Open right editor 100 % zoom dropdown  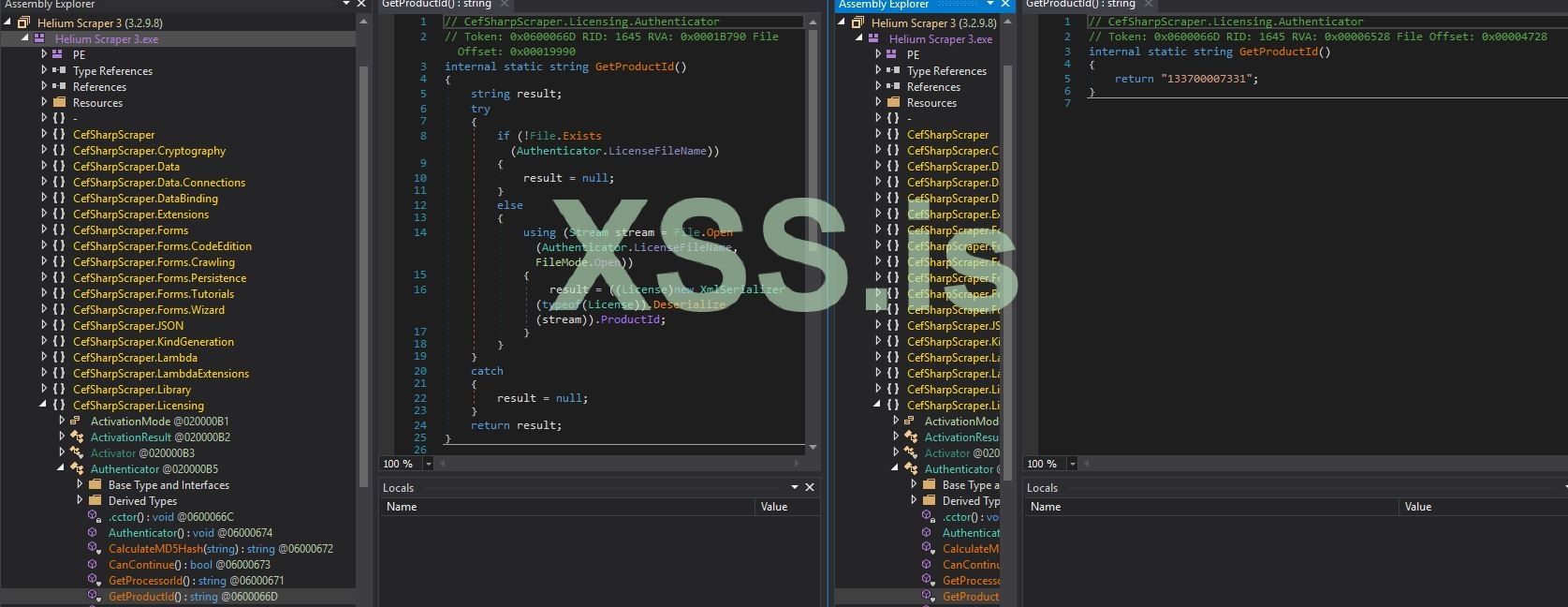[1073, 464]
